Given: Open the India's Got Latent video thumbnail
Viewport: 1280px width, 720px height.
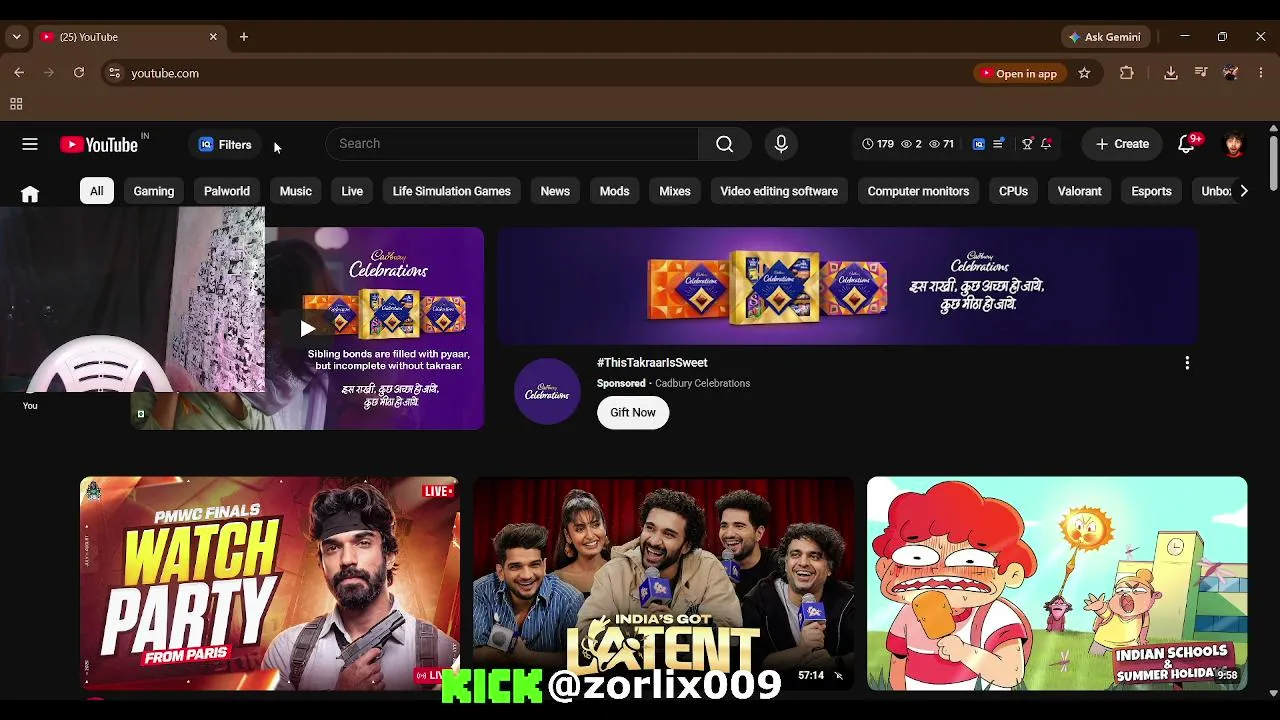Looking at the screenshot, I should (664, 583).
